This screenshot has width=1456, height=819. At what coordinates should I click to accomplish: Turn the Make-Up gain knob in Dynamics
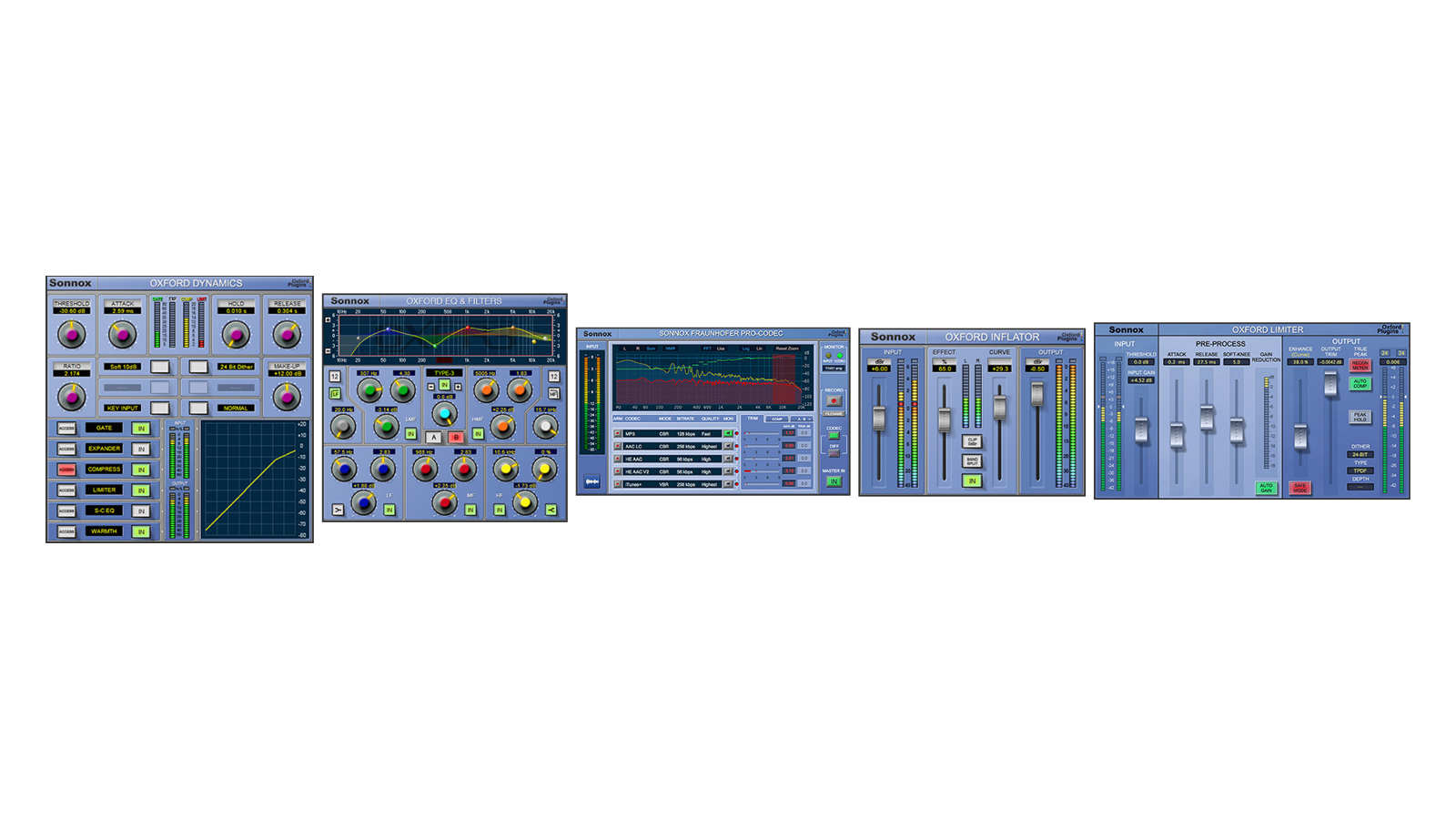[x=287, y=397]
